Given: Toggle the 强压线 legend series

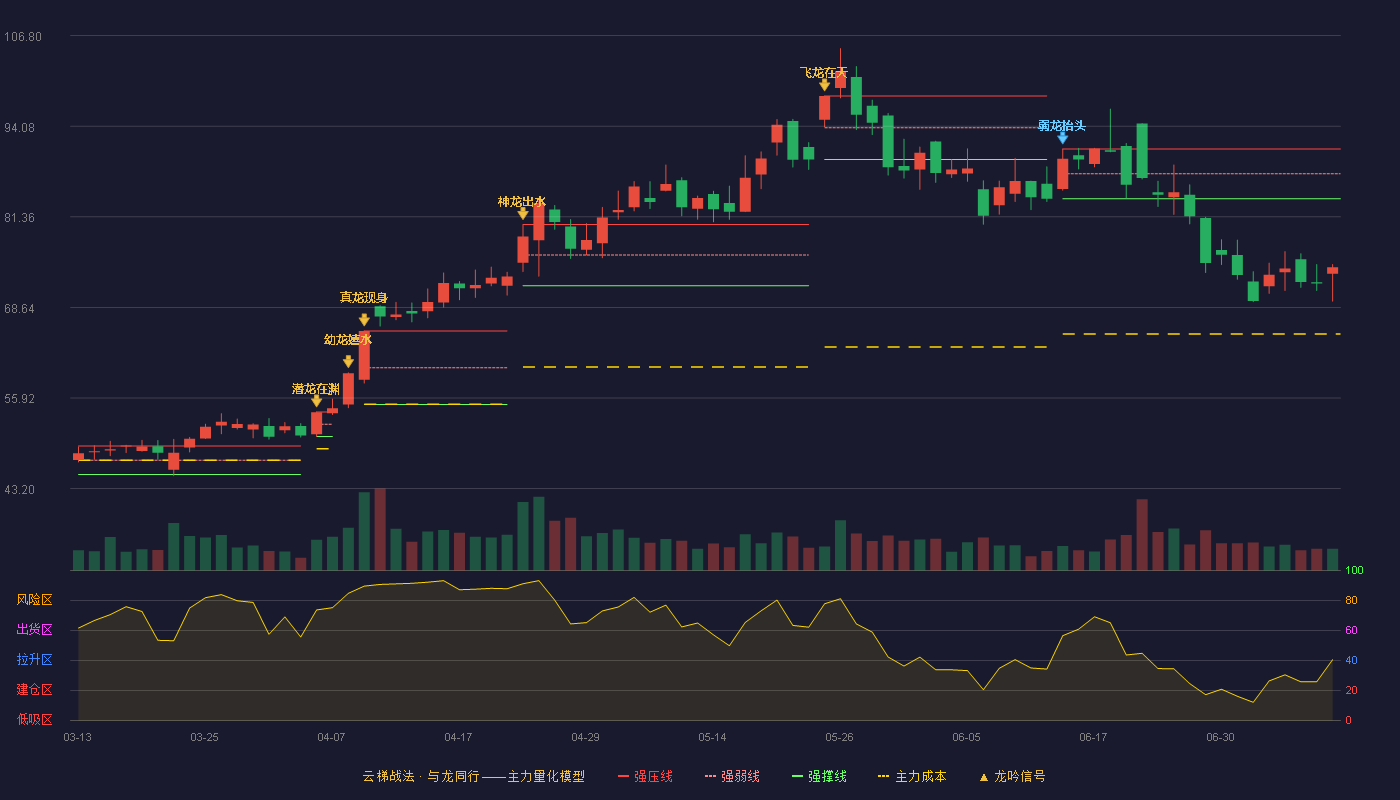Looking at the screenshot, I should pos(646,776).
